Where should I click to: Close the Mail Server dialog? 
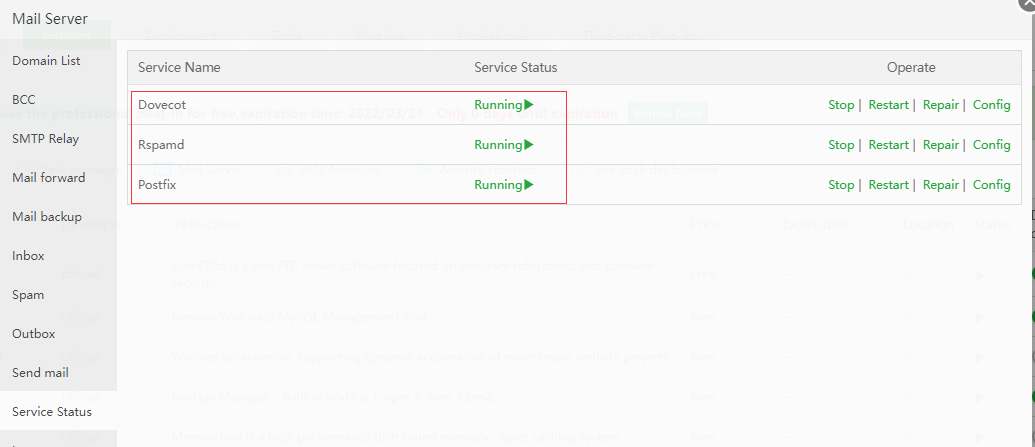click(x=1027, y=3)
